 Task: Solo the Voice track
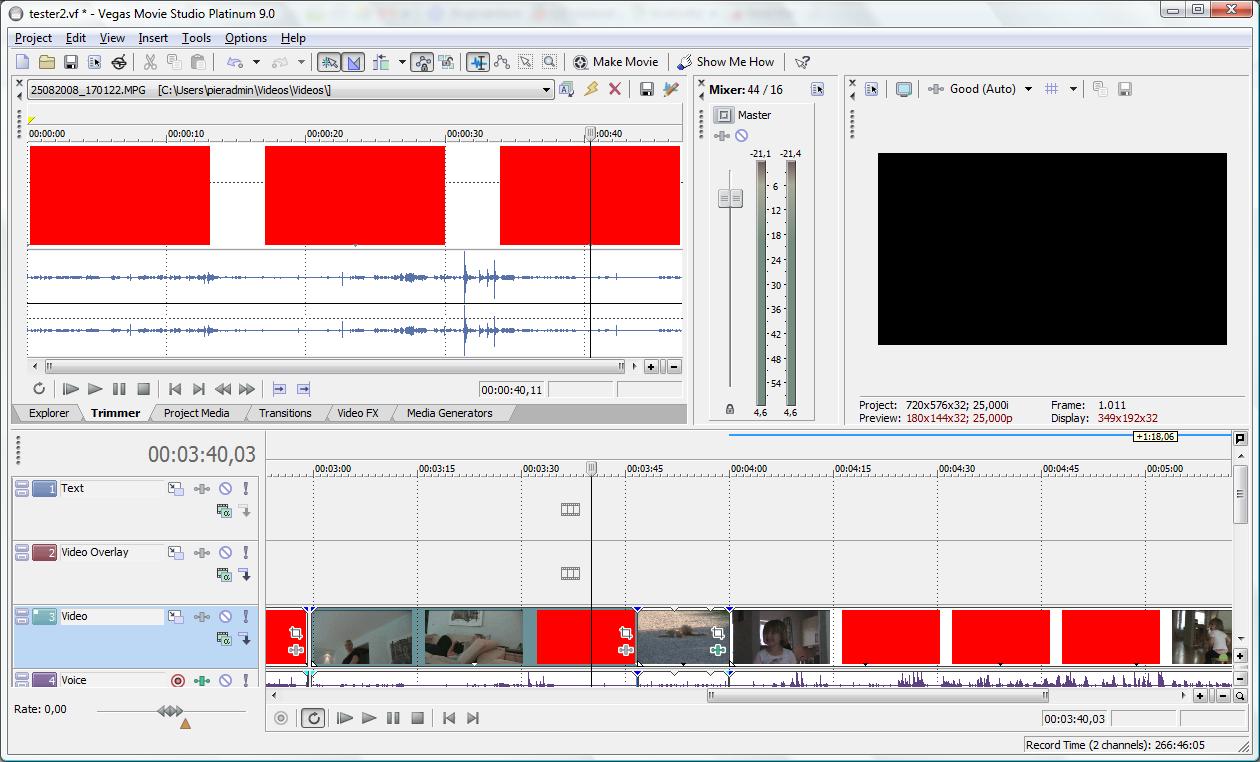click(x=245, y=680)
